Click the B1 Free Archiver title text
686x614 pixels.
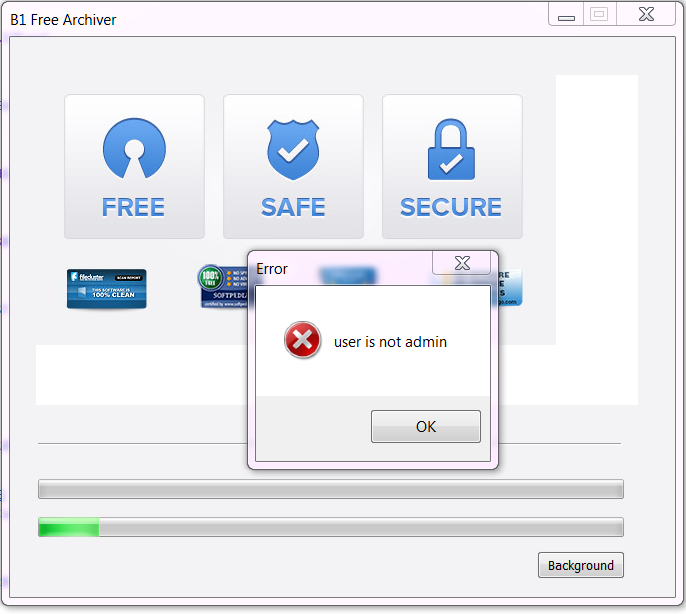point(63,20)
